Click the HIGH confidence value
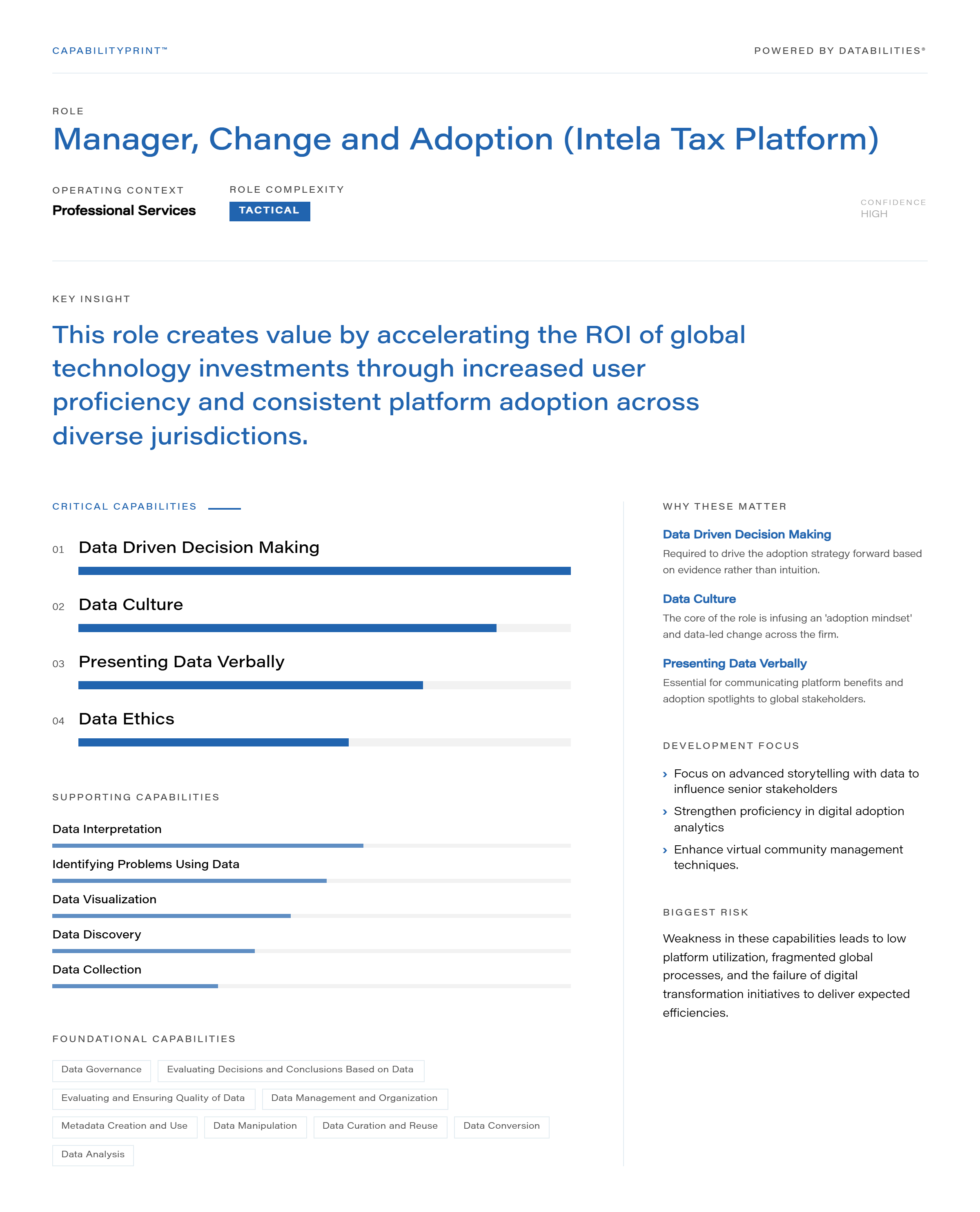 (x=874, y=214)
